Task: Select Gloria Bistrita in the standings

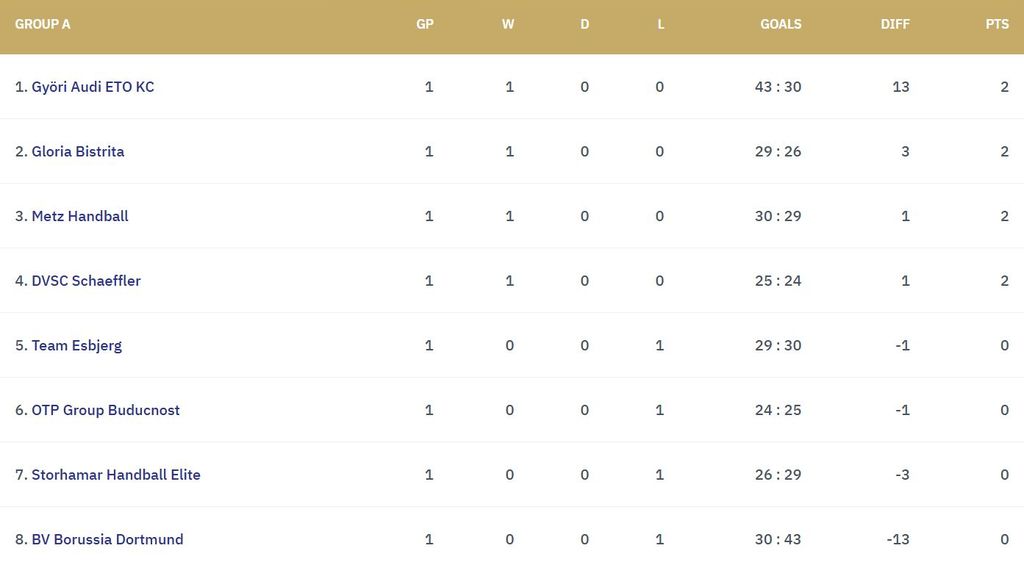Action: tap(78, 152)
